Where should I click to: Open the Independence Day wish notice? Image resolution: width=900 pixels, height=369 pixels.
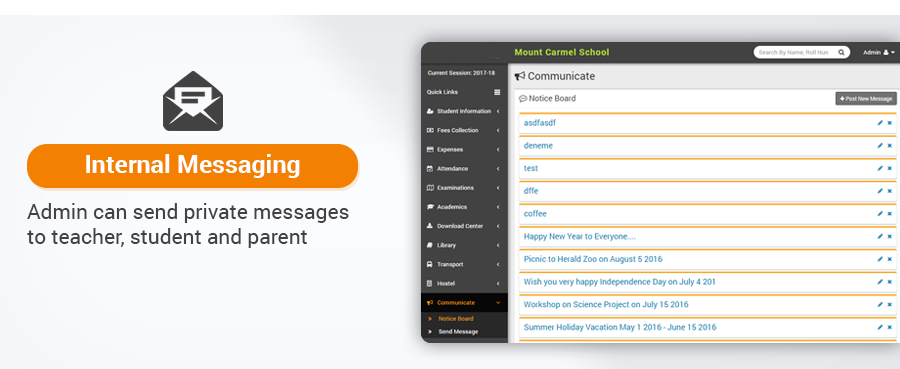(619, 282)
